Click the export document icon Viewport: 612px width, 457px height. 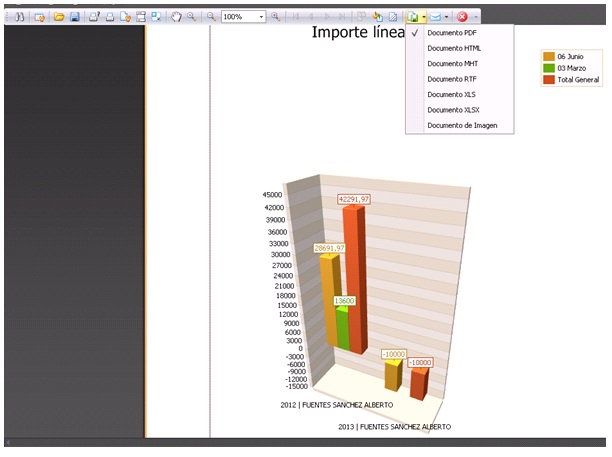412,17
